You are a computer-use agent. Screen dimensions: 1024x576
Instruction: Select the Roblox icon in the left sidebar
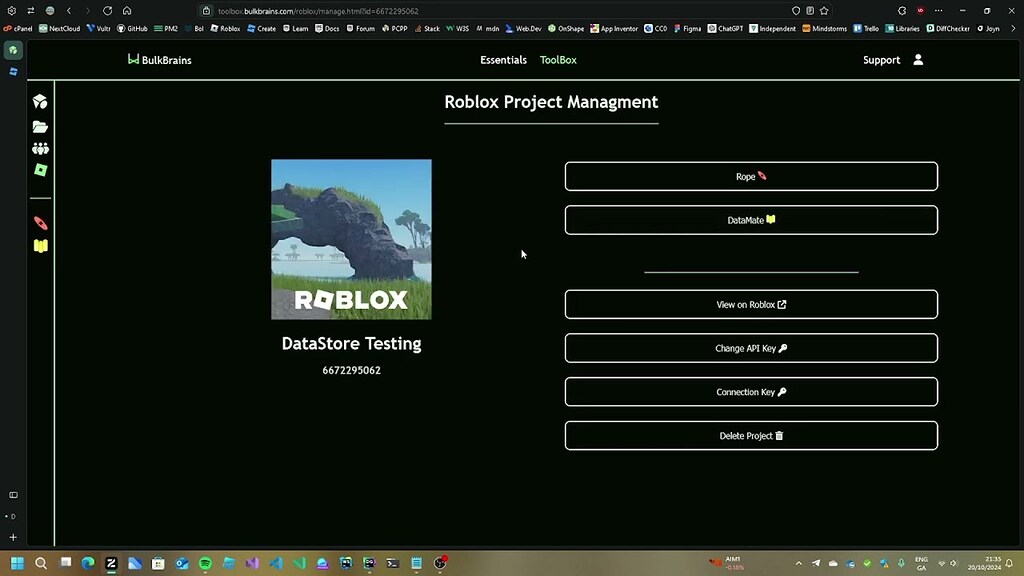[x=40, y=168]
